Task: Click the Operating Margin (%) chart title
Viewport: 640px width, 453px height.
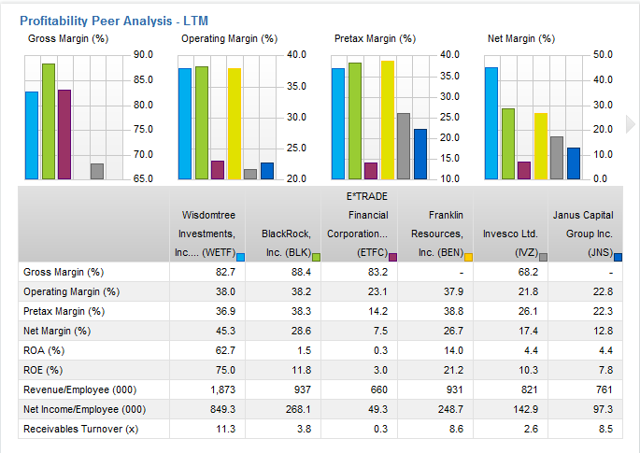Action: tap(229, 39)
